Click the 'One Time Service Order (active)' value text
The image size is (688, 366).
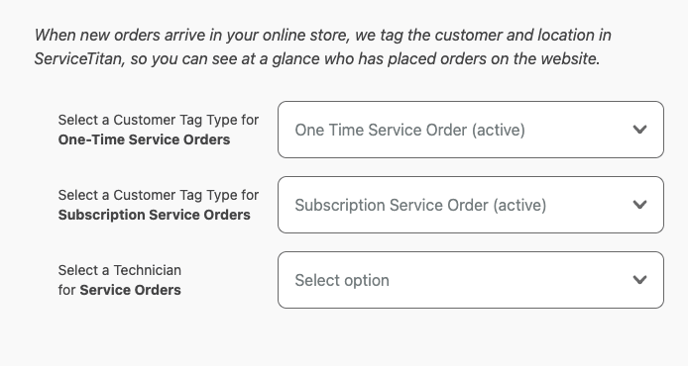coord(410,130)
